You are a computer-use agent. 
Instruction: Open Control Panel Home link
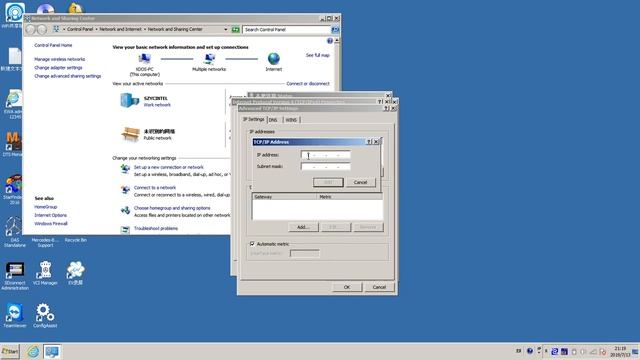[x=53, y=45]
